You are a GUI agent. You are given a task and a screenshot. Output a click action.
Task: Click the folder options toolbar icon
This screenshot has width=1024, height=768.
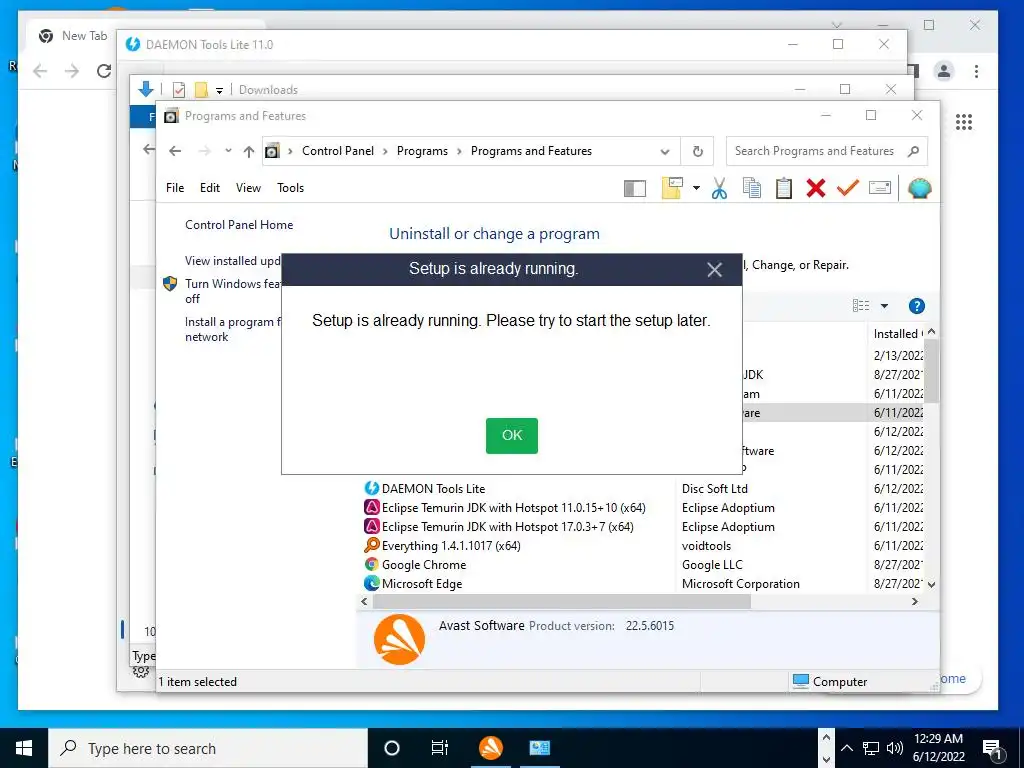point(672,188)
